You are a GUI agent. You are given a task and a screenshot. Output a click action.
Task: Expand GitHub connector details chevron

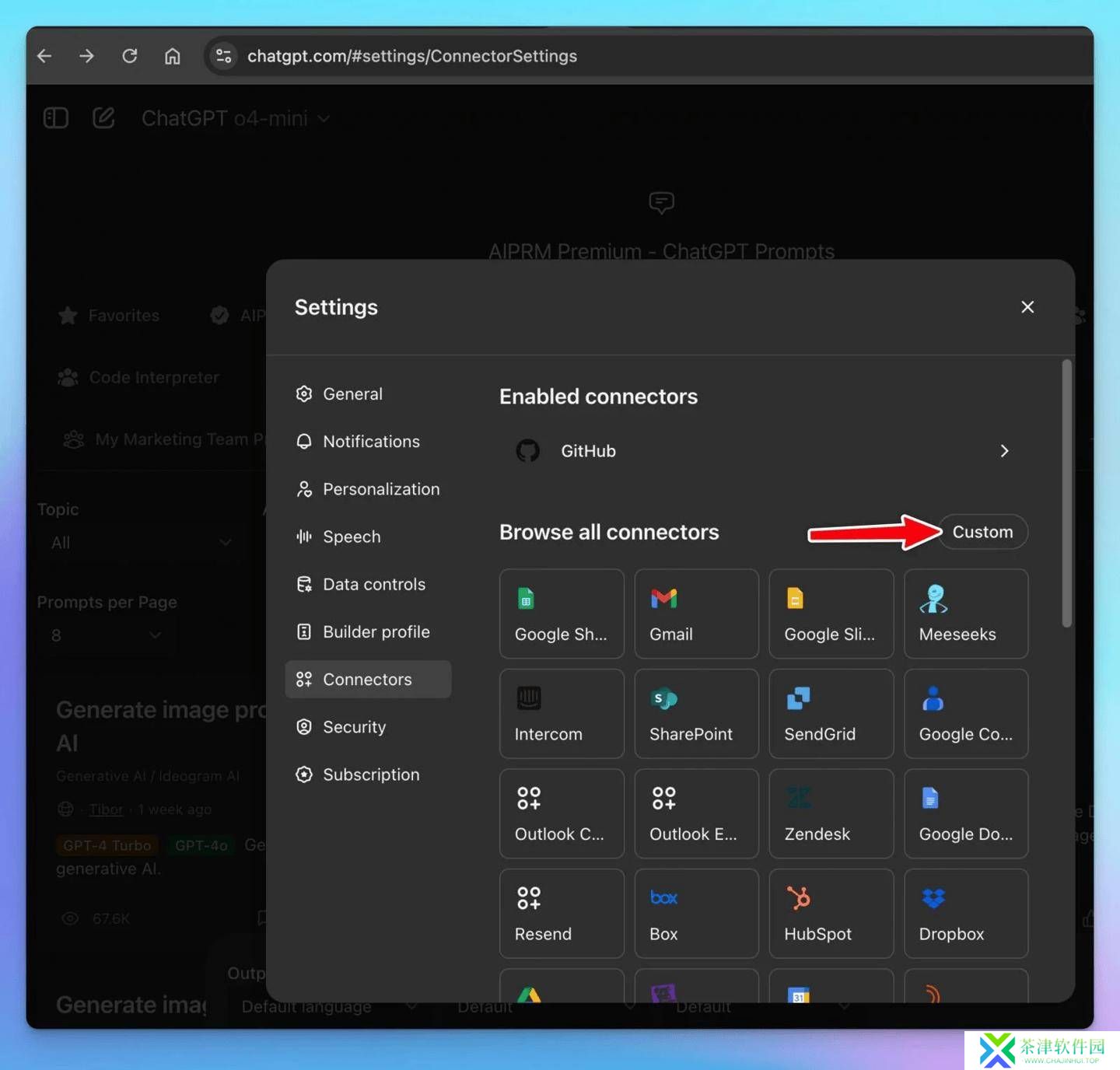(1004, 451)
